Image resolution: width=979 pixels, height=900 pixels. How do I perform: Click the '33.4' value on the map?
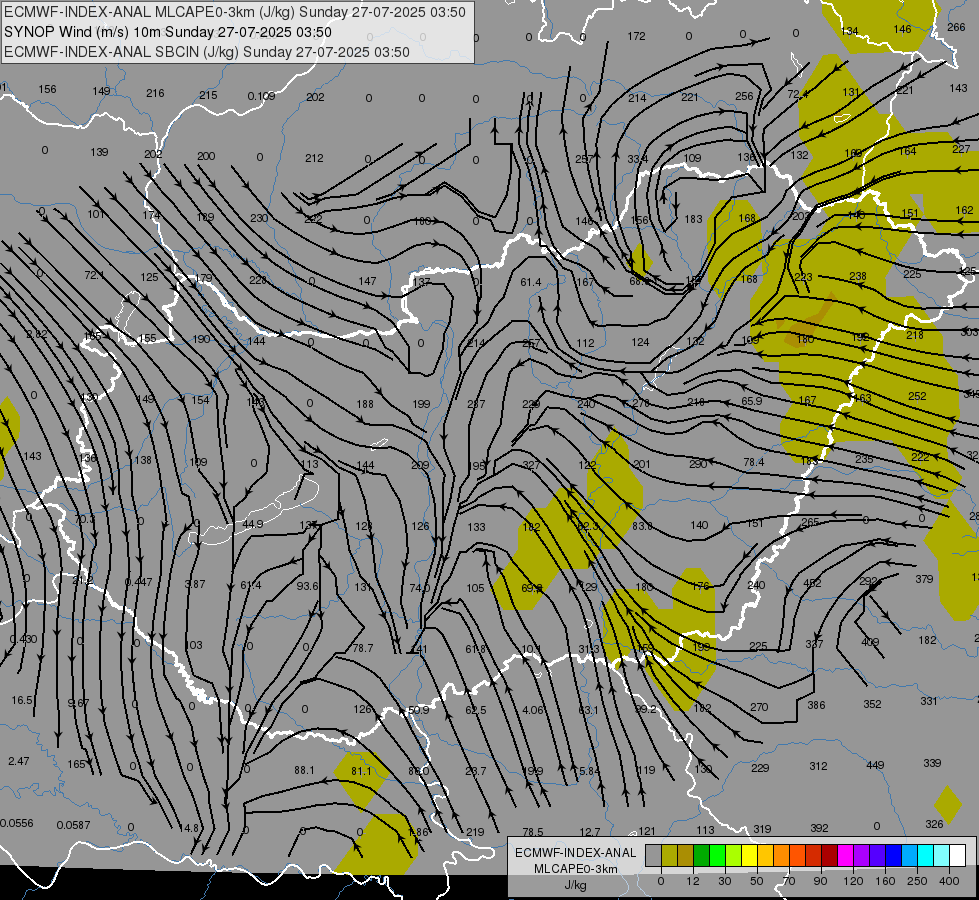(x=637, y=159)
